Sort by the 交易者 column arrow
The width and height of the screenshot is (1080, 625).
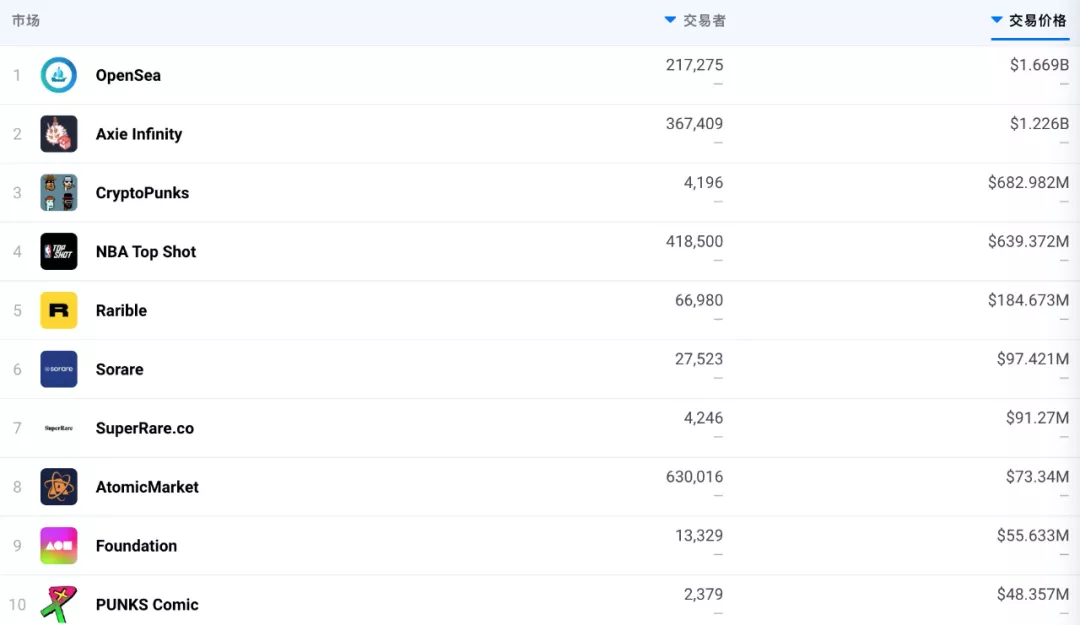tap(669, 20)
